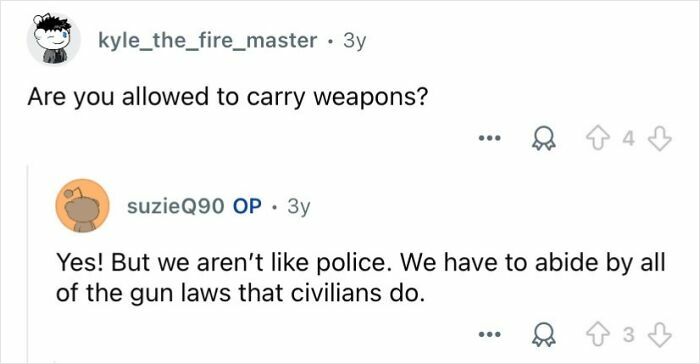700x364 pixels.
Task: Downvote kyle_the_fire_master's comment
Action: 659,139
